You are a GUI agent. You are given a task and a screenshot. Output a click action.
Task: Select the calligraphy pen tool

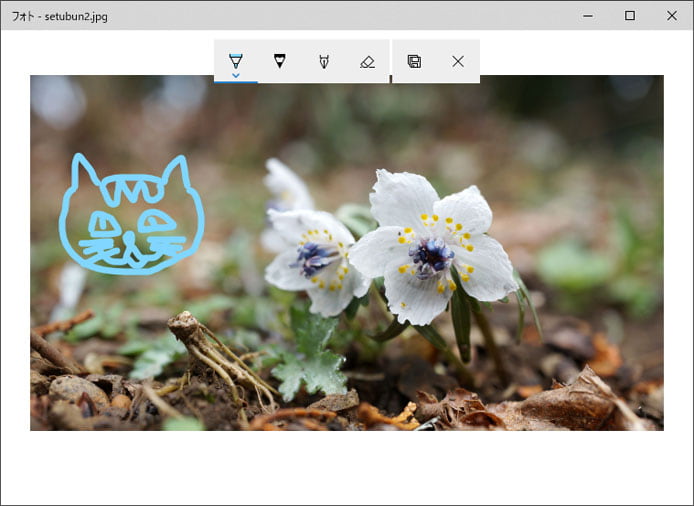tap(323, 61)
